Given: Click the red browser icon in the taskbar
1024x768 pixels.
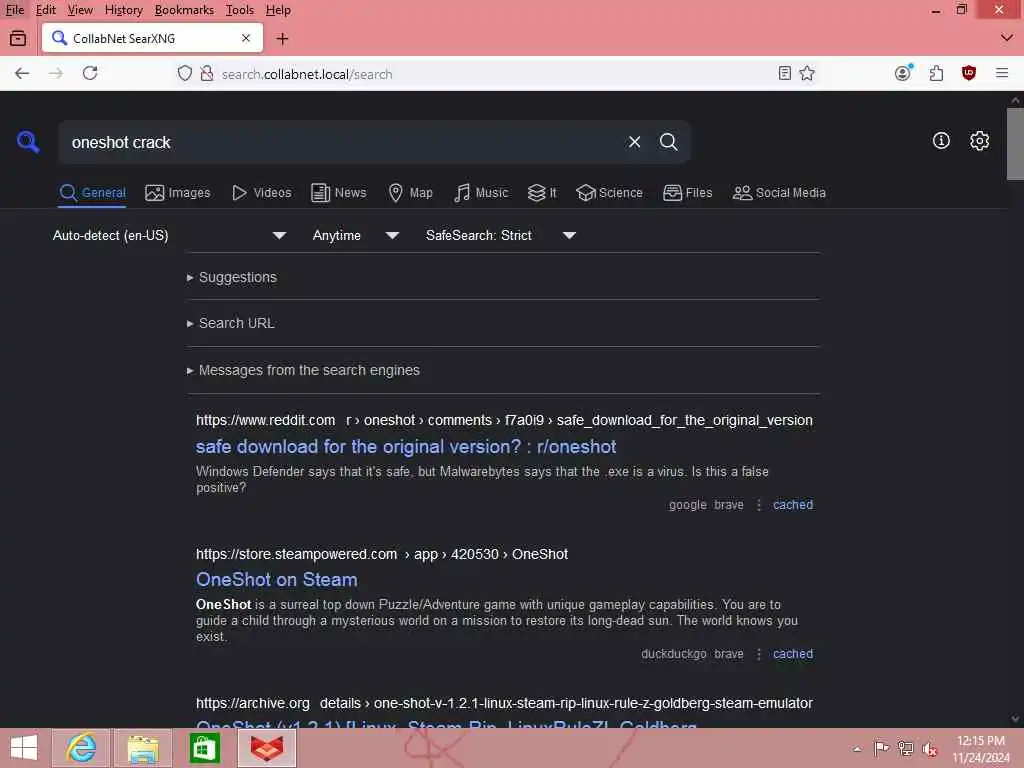Looking at the screenshot, I should [x=267, y=748].
